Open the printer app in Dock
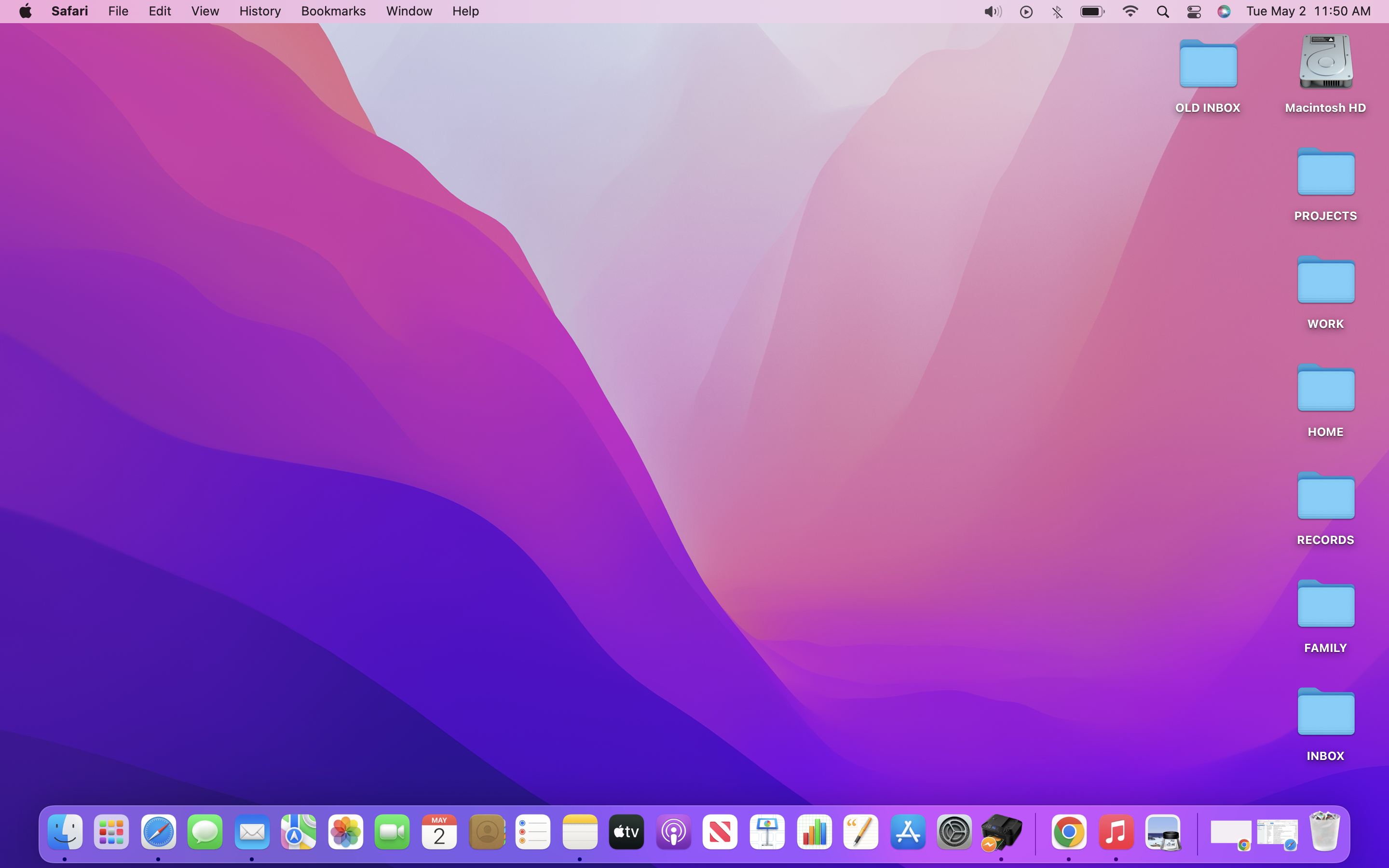Screen dimensions: 1389x868 (x=1001, y=832)
